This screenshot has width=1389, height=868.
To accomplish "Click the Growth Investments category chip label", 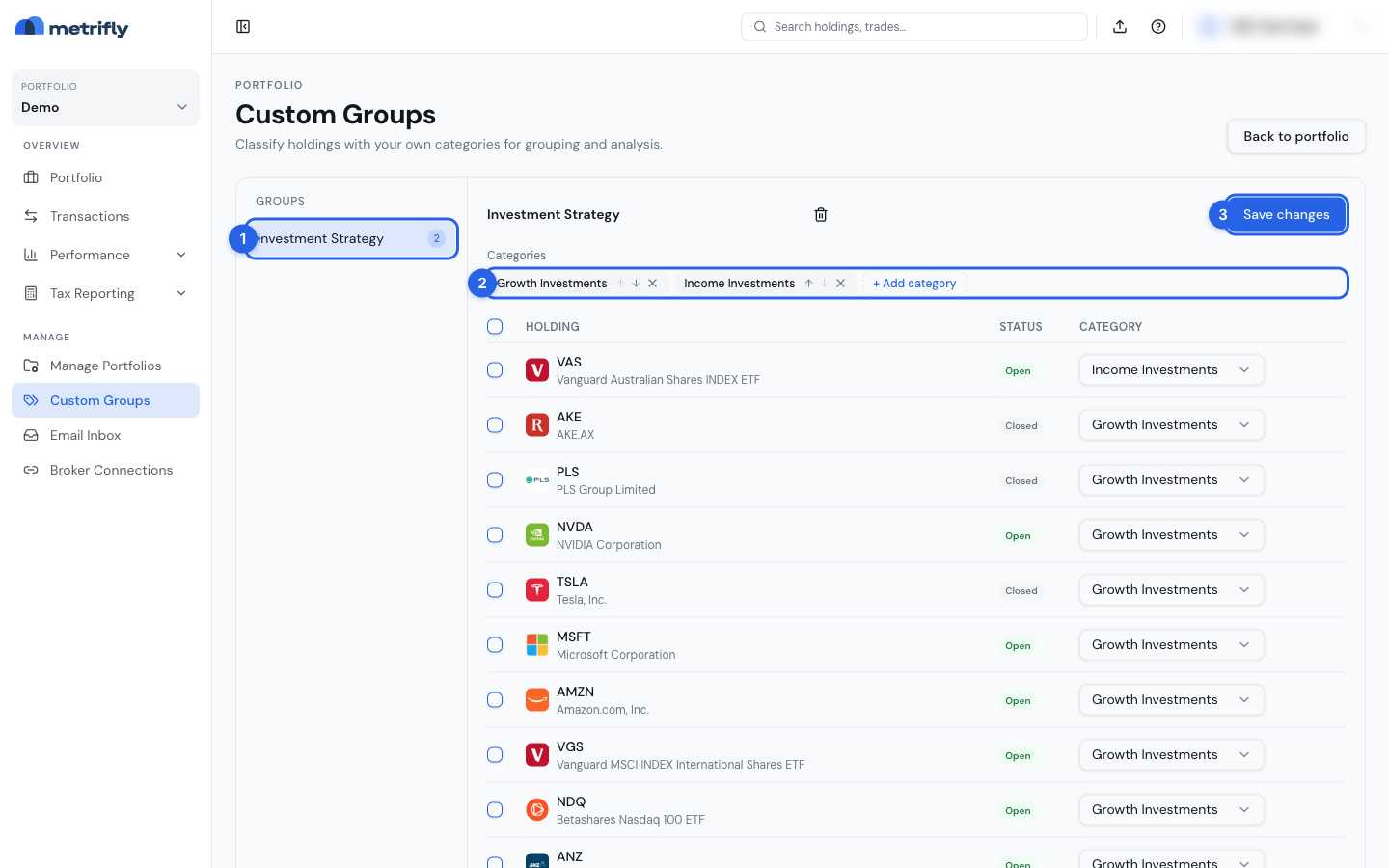I will [552, 284].
